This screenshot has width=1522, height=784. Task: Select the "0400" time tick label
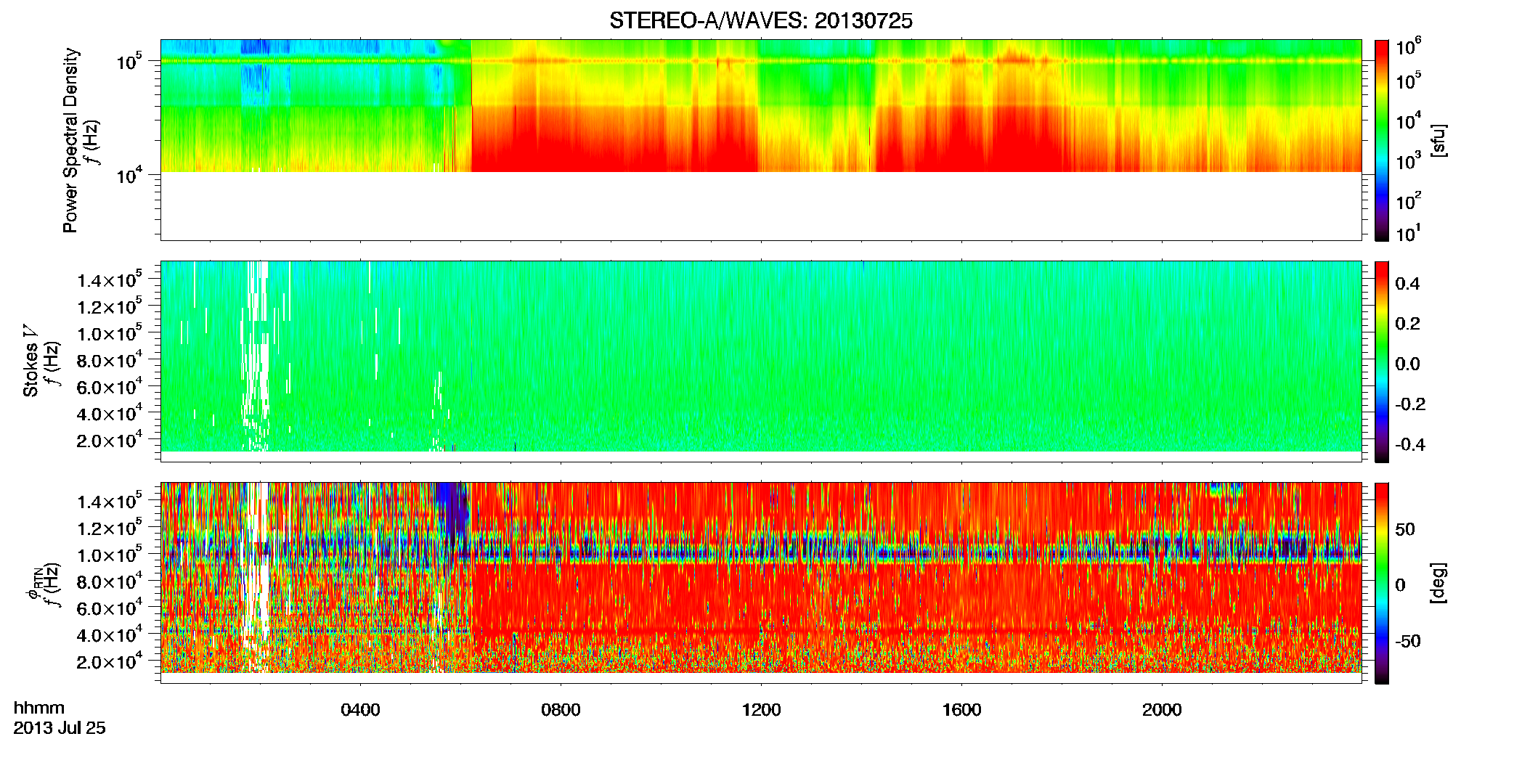(x=360, y=709)
